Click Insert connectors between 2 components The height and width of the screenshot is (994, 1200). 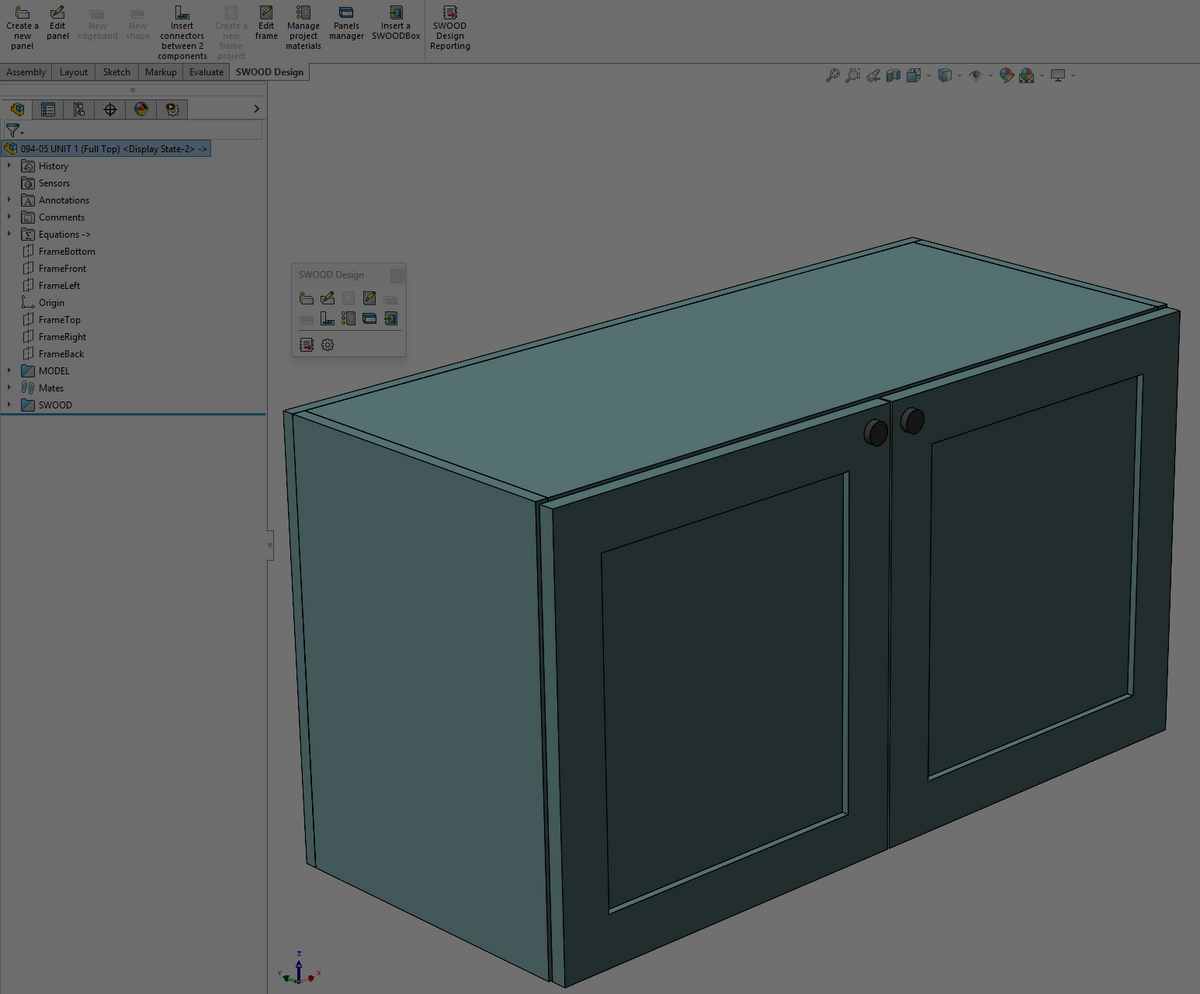point(182,33)
